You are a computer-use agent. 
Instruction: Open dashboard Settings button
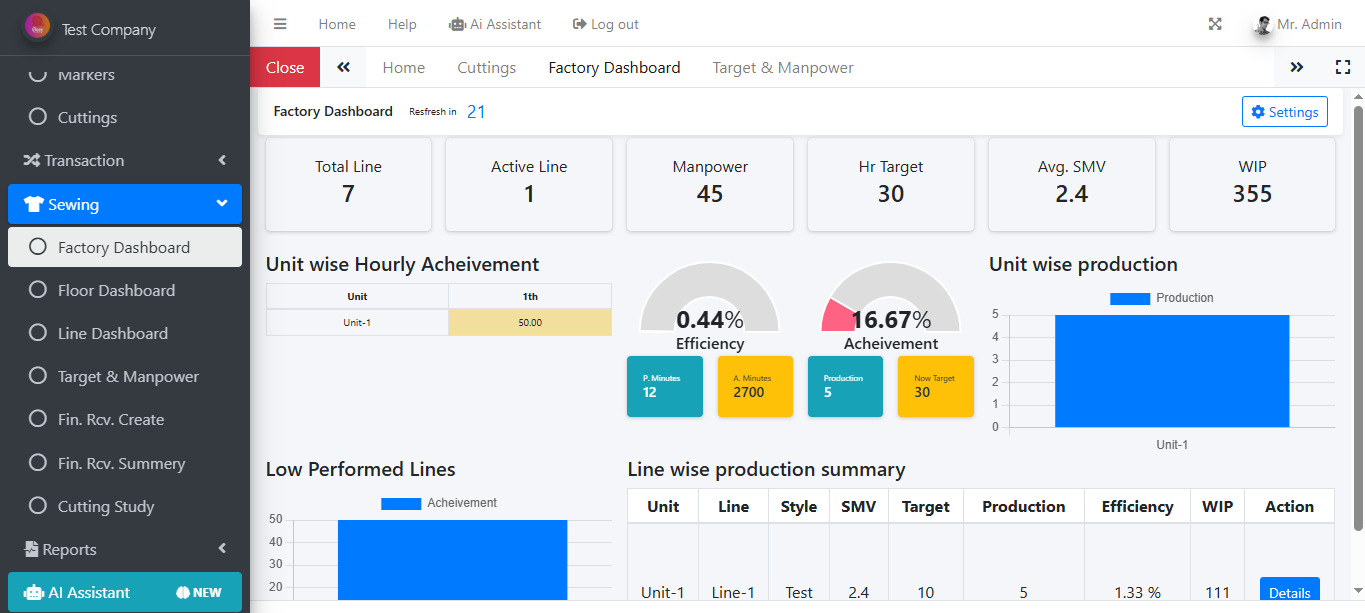[x=1285, y=112]
